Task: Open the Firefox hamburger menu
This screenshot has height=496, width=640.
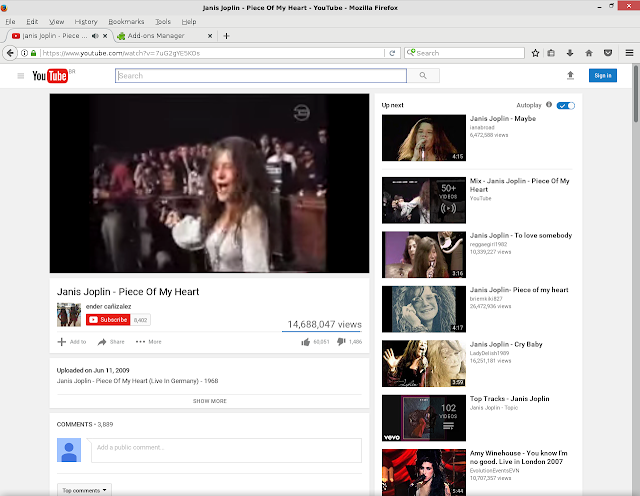Action: 629,53
